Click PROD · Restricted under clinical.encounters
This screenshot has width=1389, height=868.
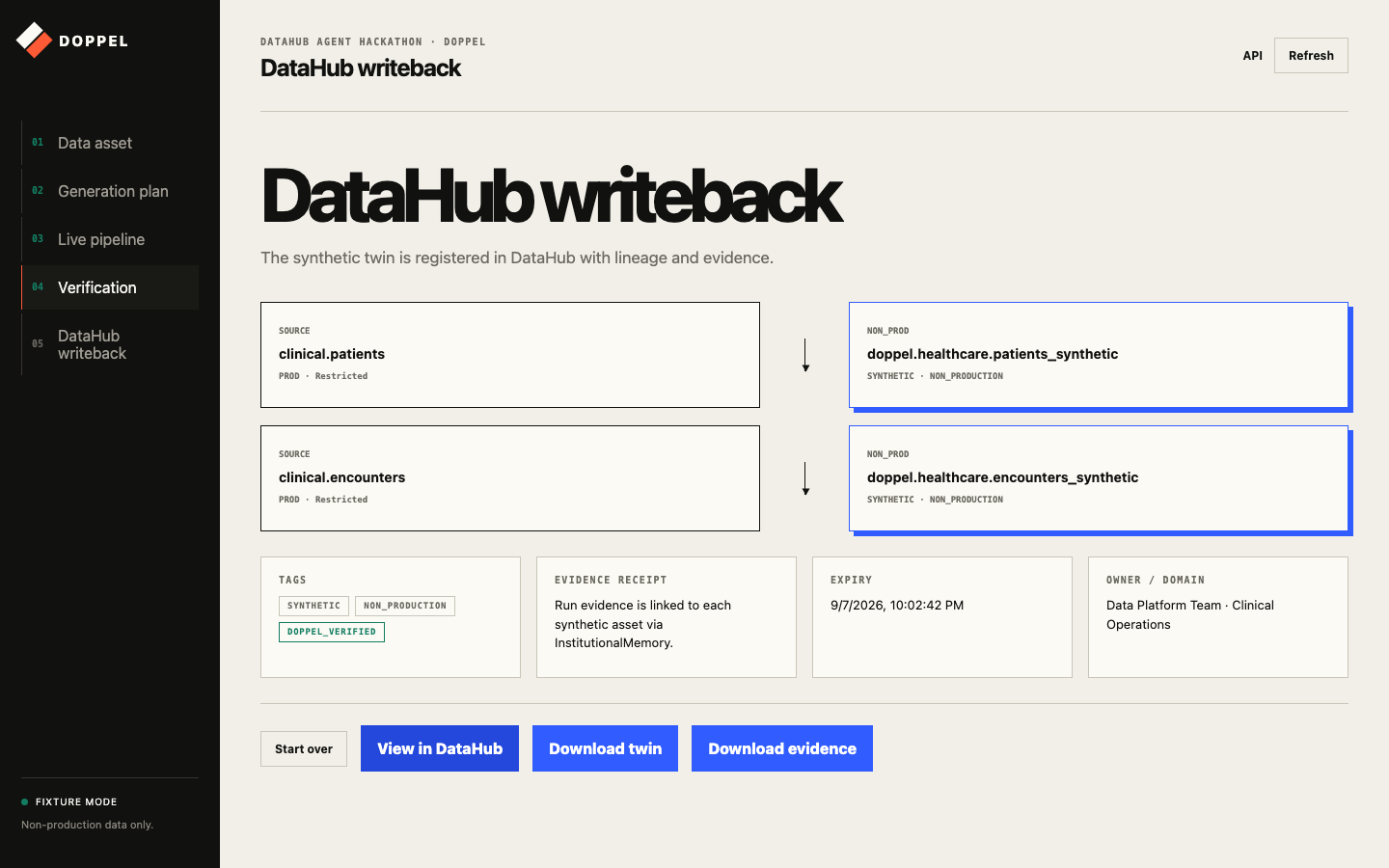click(x=323, y=500)
